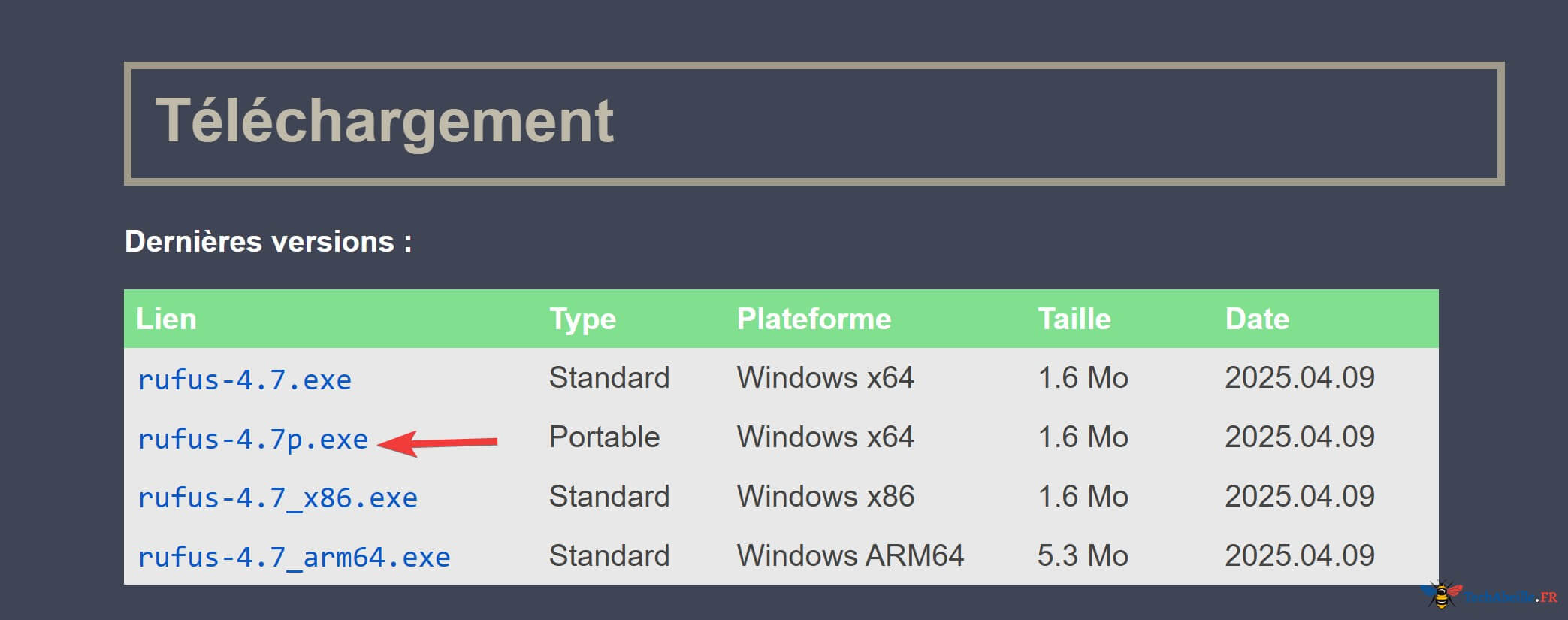The image size is (1568, 620).
Task: Select the Windows x86 platform cell
Action: pyautogui.click(x=825, y=496)
